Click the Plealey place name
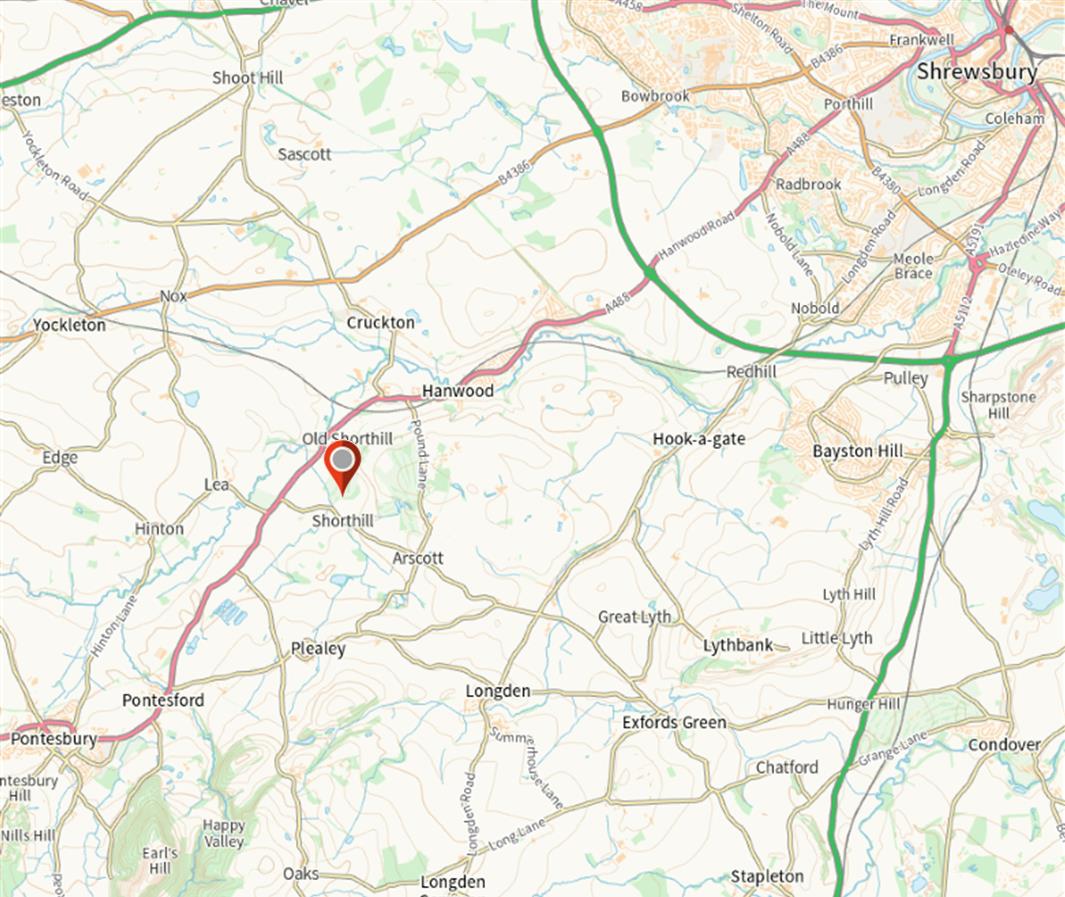The height and width of the screenshot is (897, 1065). tap(318, 648)
